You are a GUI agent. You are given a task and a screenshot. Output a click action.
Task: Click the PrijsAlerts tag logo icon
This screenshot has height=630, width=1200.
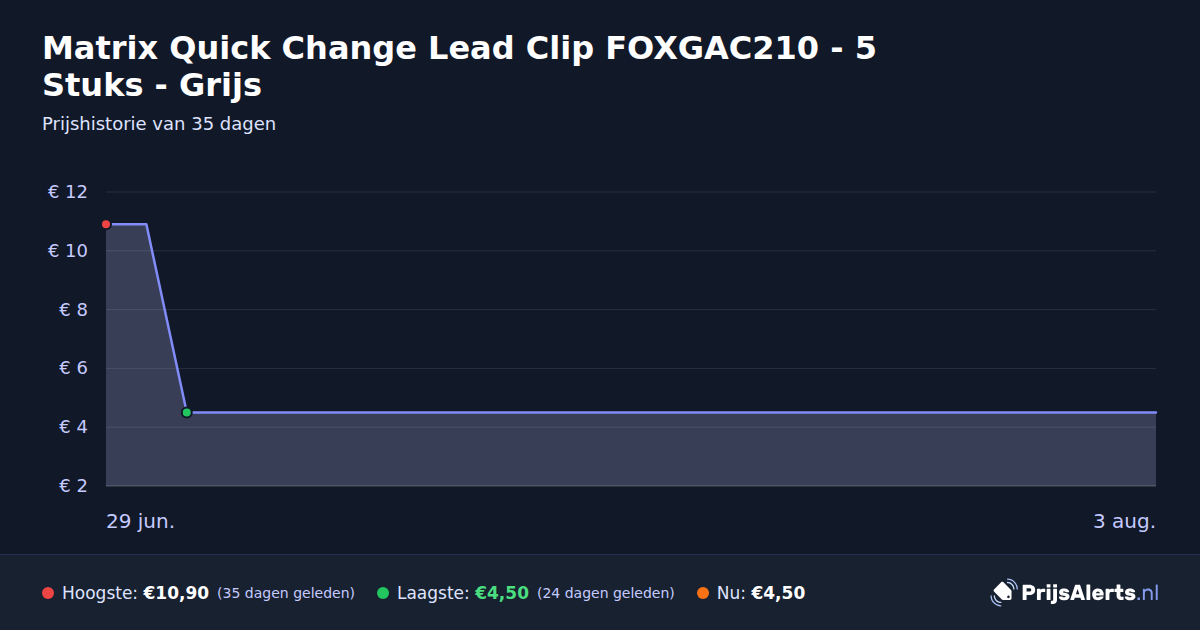coord(1003,593)
